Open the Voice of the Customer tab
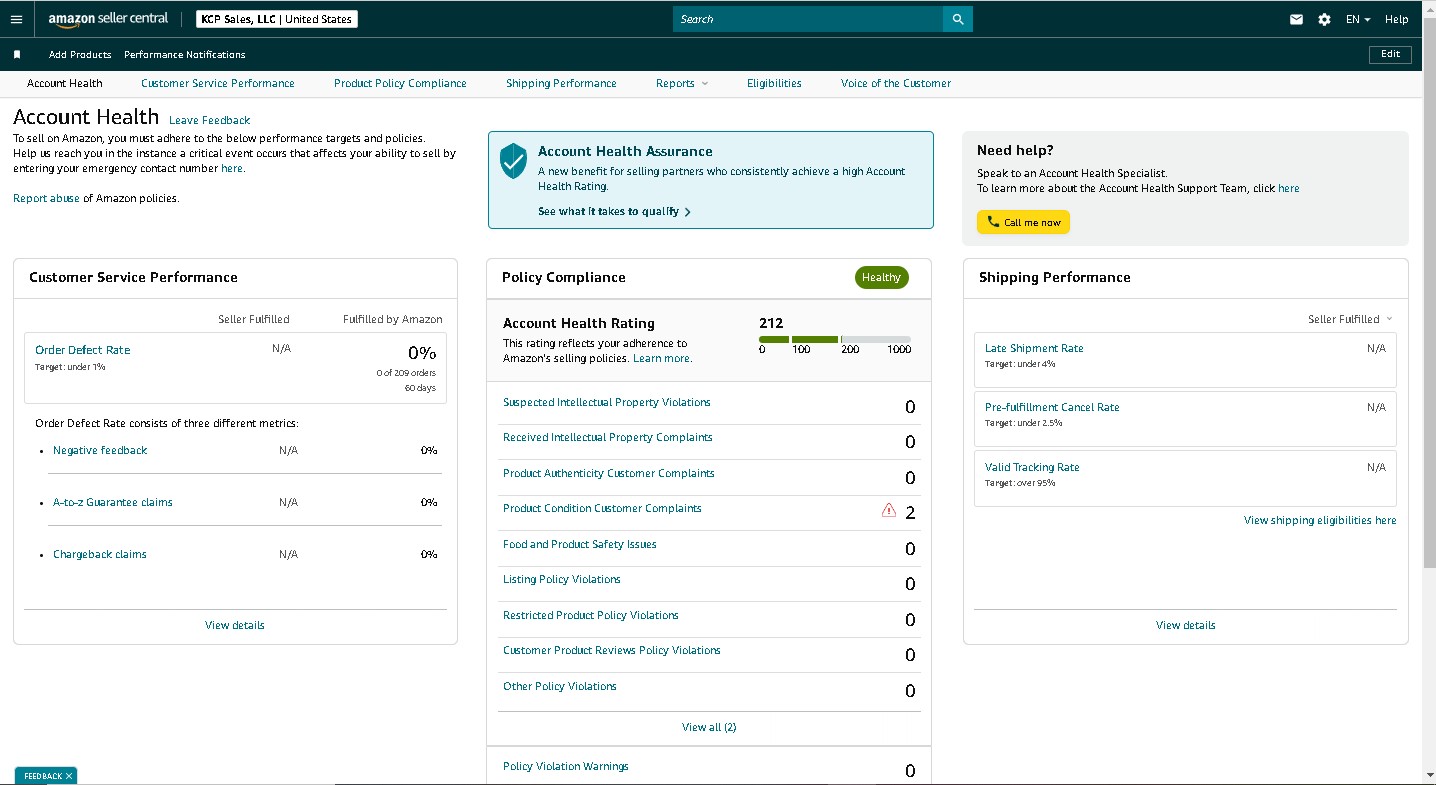 pyautogui.click(x=896, y=83)
